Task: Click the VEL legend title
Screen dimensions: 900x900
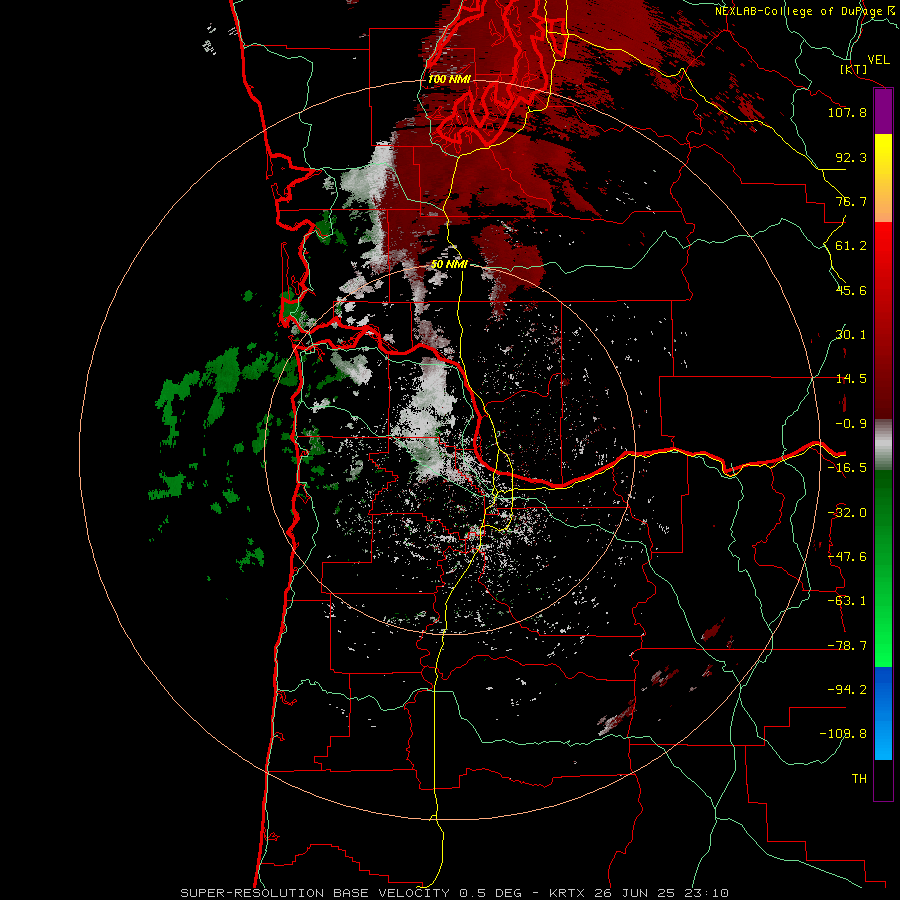Action: (878, 60)
